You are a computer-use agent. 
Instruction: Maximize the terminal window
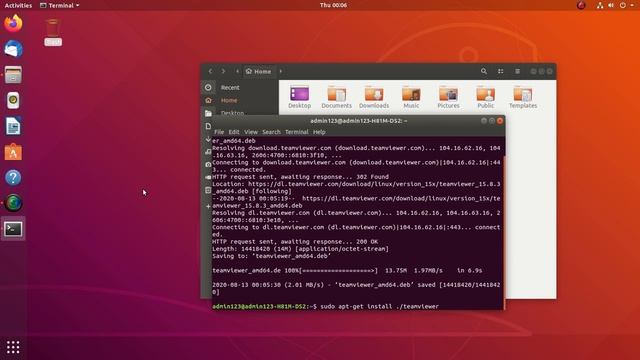click(x=492, y=121)
